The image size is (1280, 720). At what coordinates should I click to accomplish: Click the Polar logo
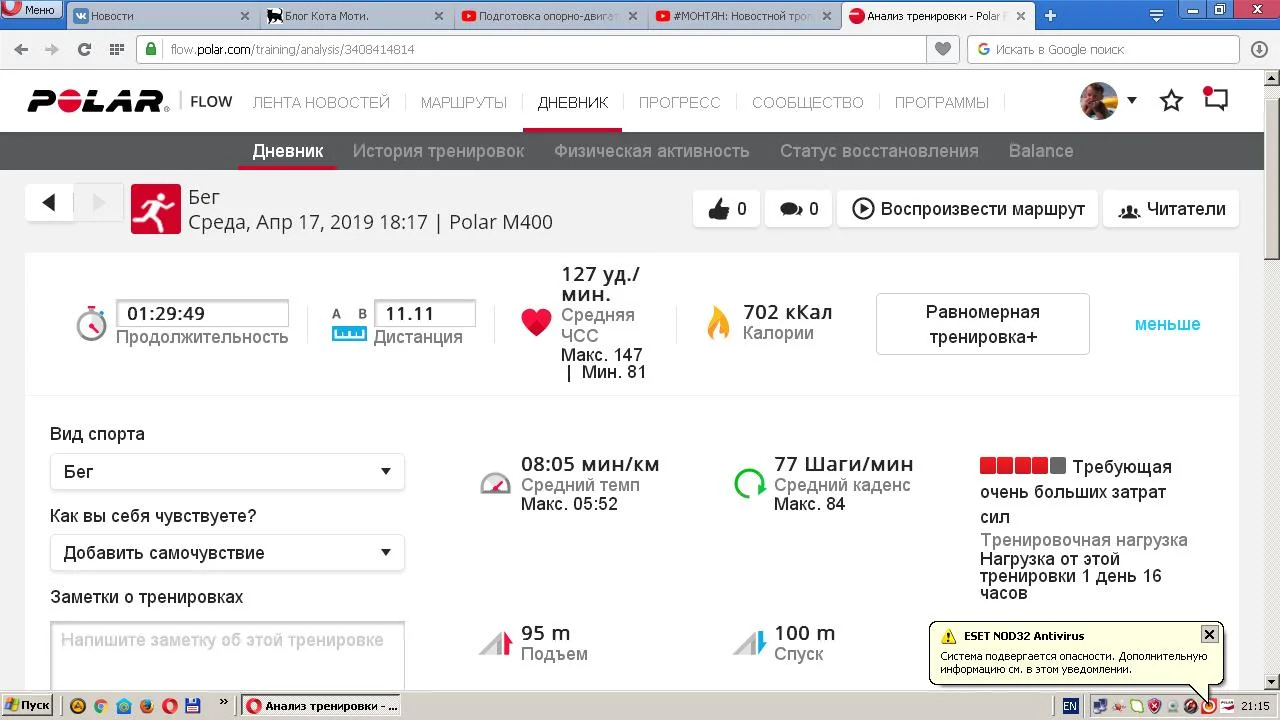click(x=98, y=101)
